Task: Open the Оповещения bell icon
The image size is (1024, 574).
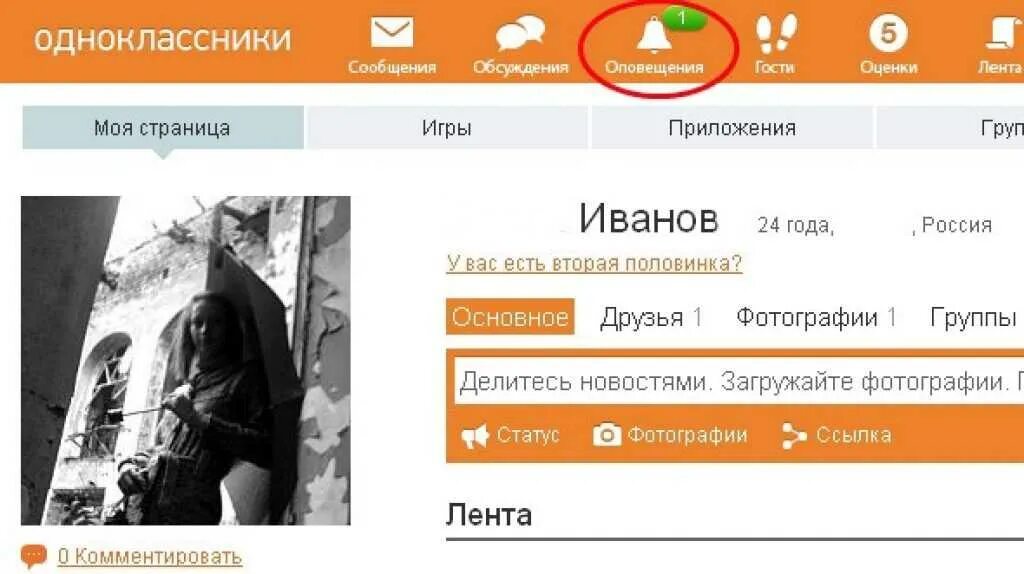Action: click(654, 35)
